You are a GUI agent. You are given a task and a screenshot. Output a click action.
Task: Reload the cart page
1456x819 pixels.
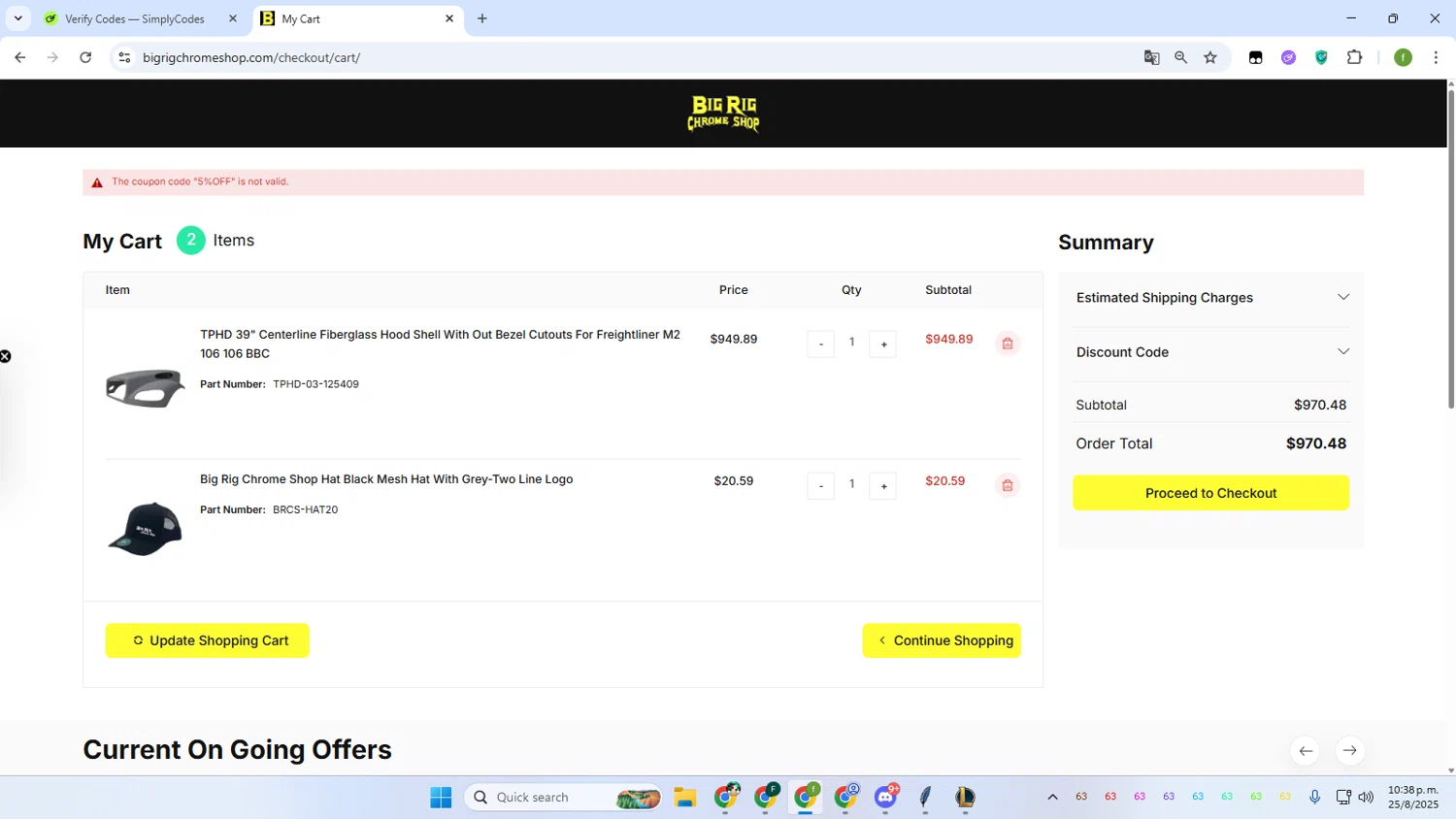click(85, 57)
